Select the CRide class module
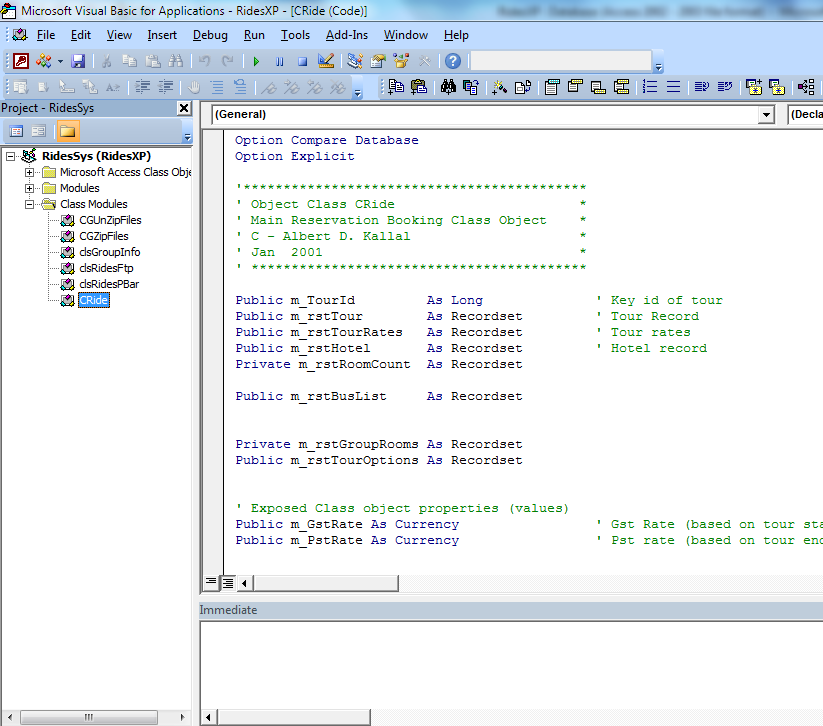Screen dimensions: 823x726 pos(93,300)
